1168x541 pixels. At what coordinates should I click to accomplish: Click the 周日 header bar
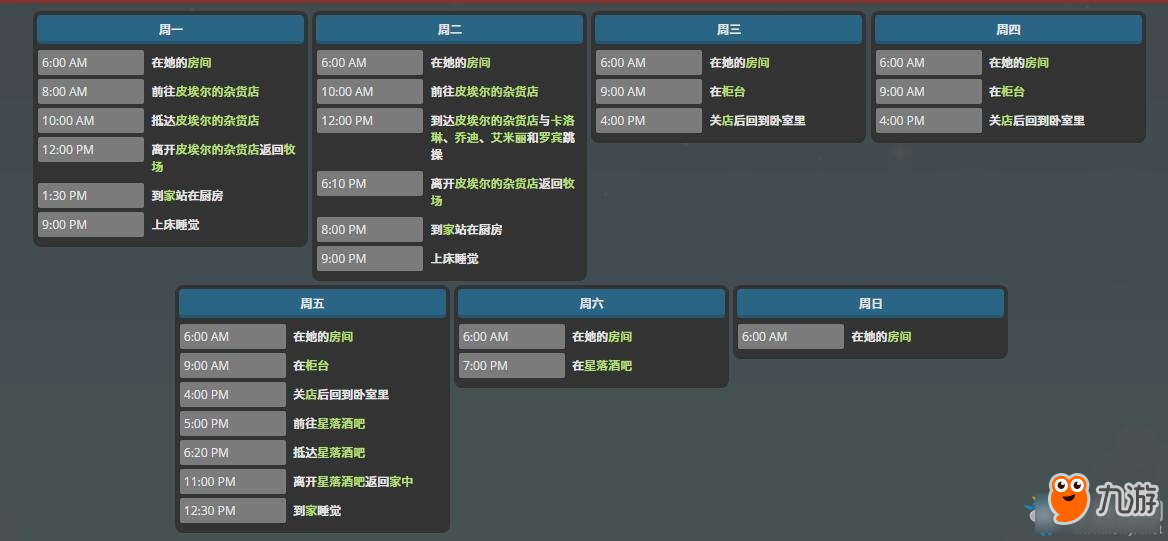coord(870,304)
